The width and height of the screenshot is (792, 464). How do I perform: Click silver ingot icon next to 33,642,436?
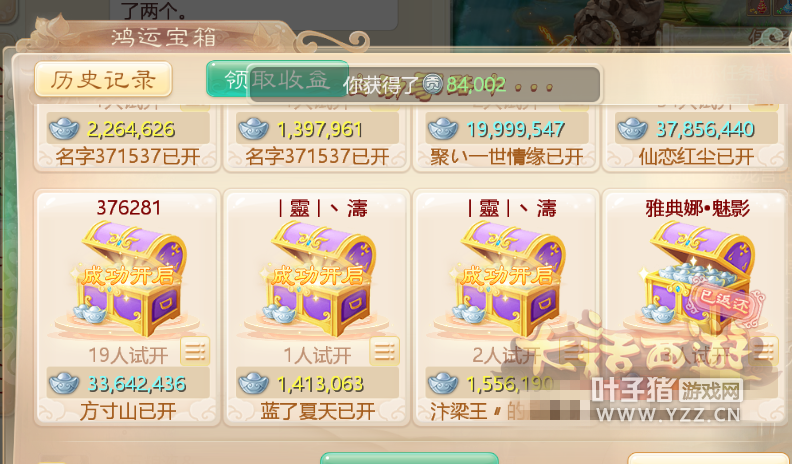coord(64,384)
